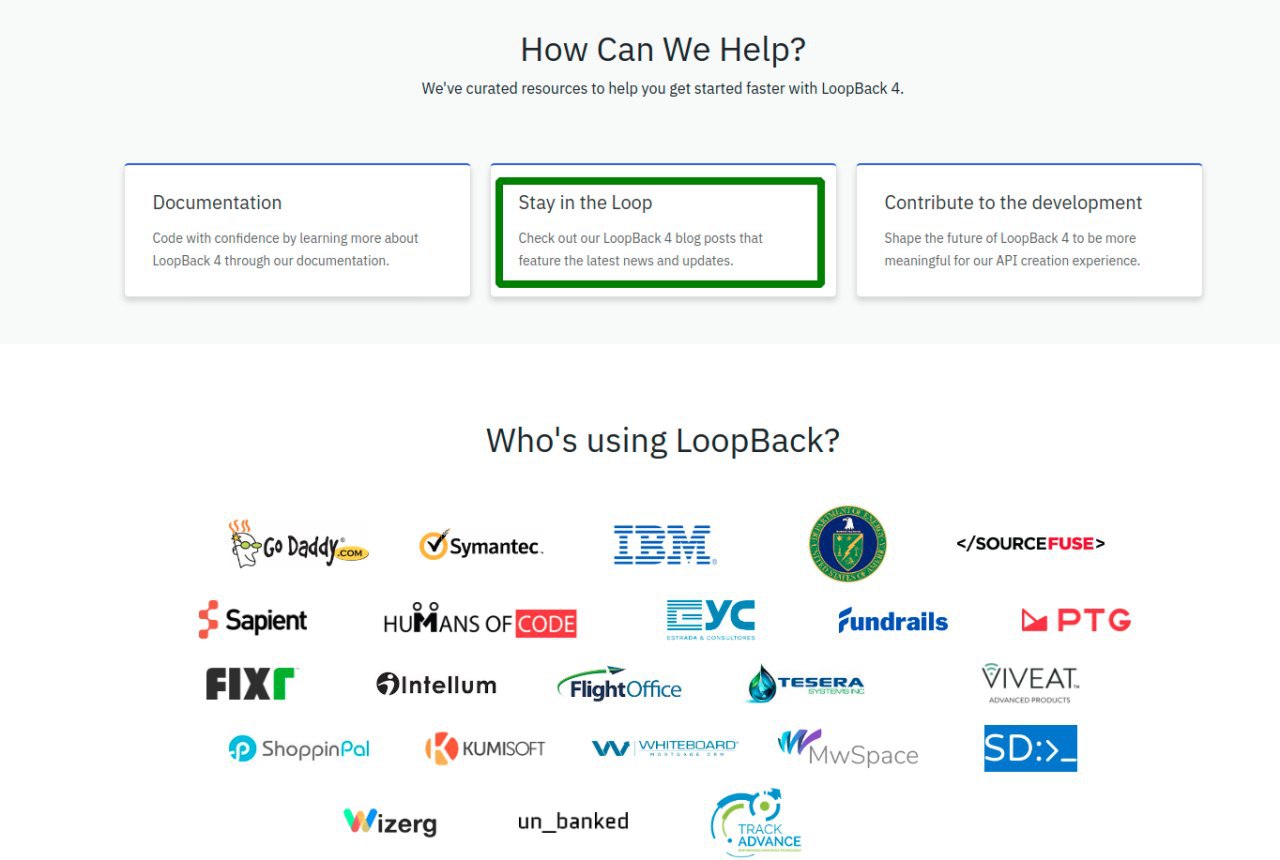Open Contribute to the development card
Viewport: 1280px width, 860px height.
pos(1029,230)
